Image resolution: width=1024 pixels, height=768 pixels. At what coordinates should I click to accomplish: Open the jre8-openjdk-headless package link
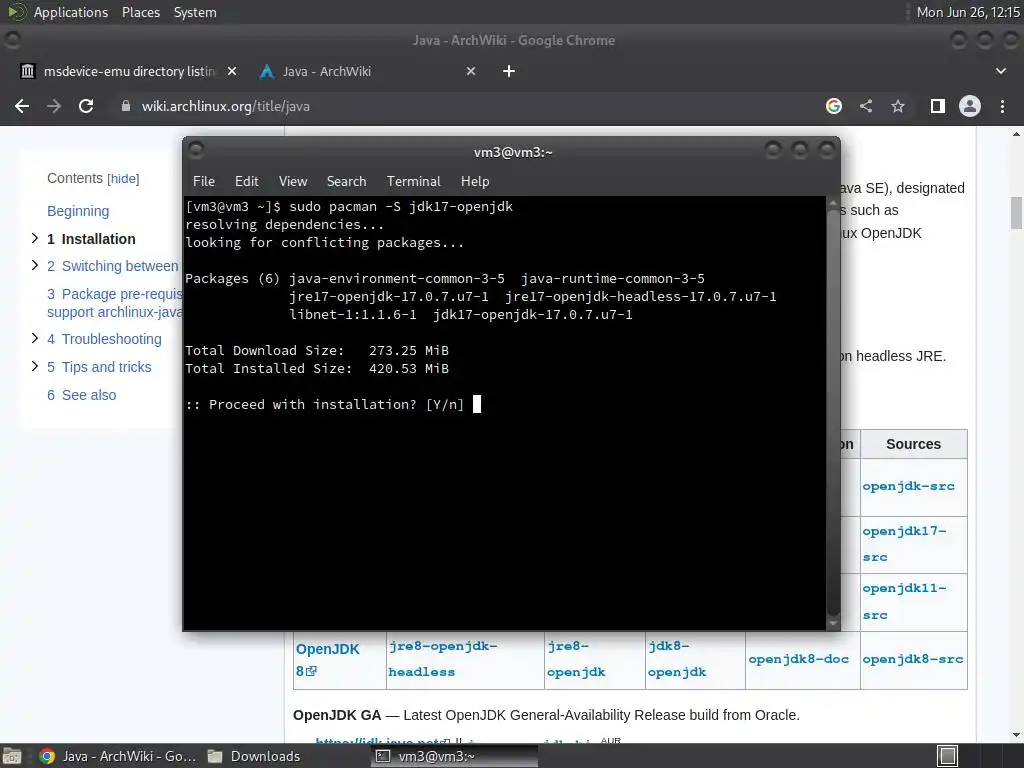coord(443,659)
